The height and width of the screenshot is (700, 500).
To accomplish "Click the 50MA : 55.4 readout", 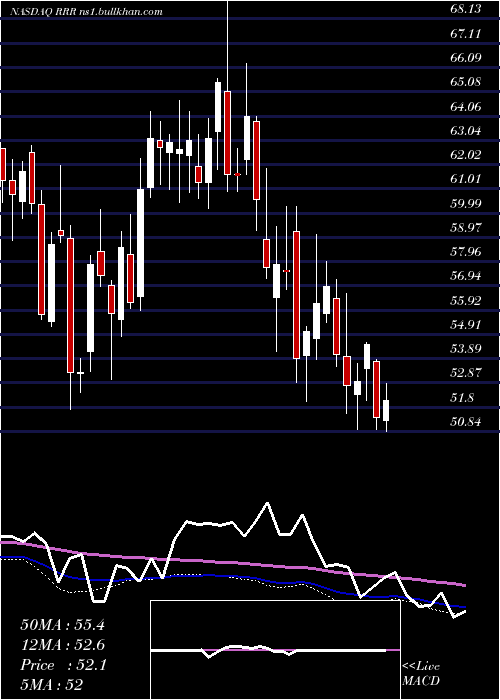I will coord(62,625).
